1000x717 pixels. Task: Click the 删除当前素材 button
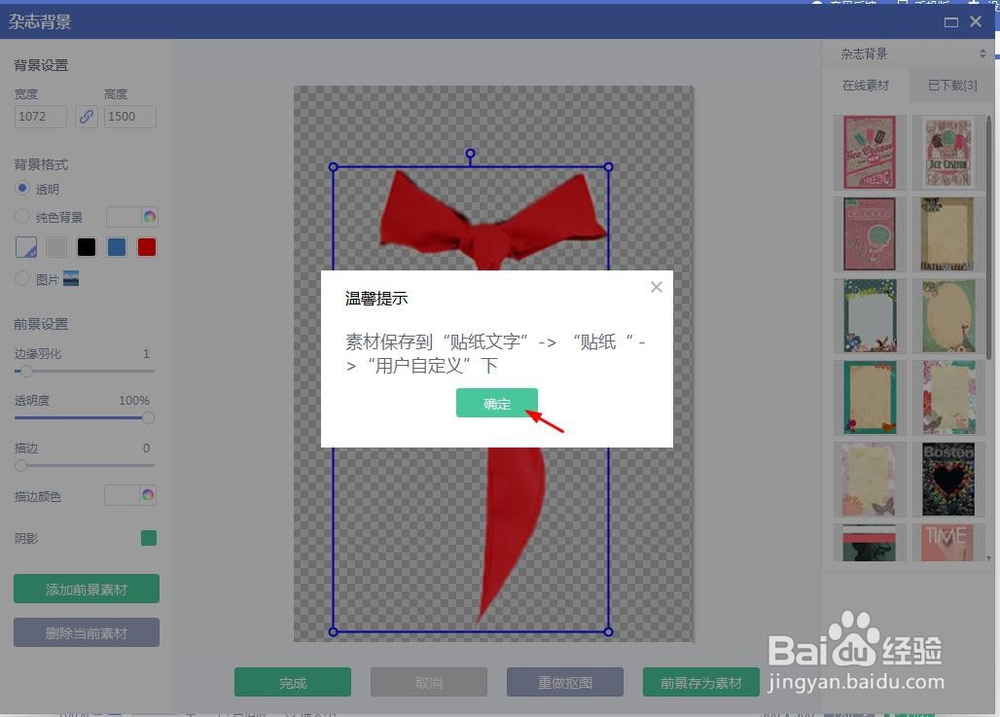click(87, 633)
